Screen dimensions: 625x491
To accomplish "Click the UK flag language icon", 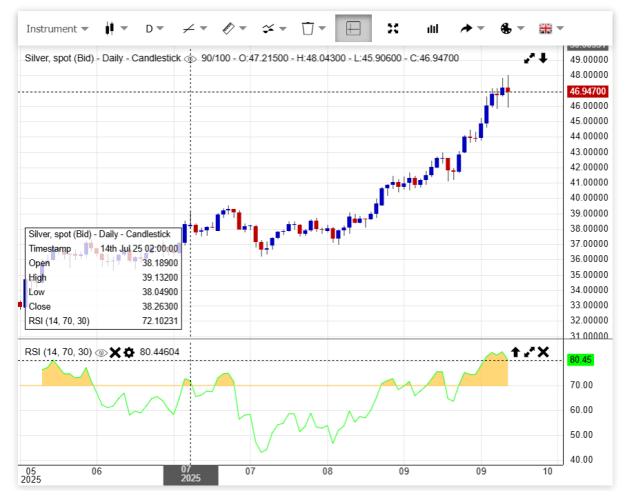I will (x=545, y=29).
